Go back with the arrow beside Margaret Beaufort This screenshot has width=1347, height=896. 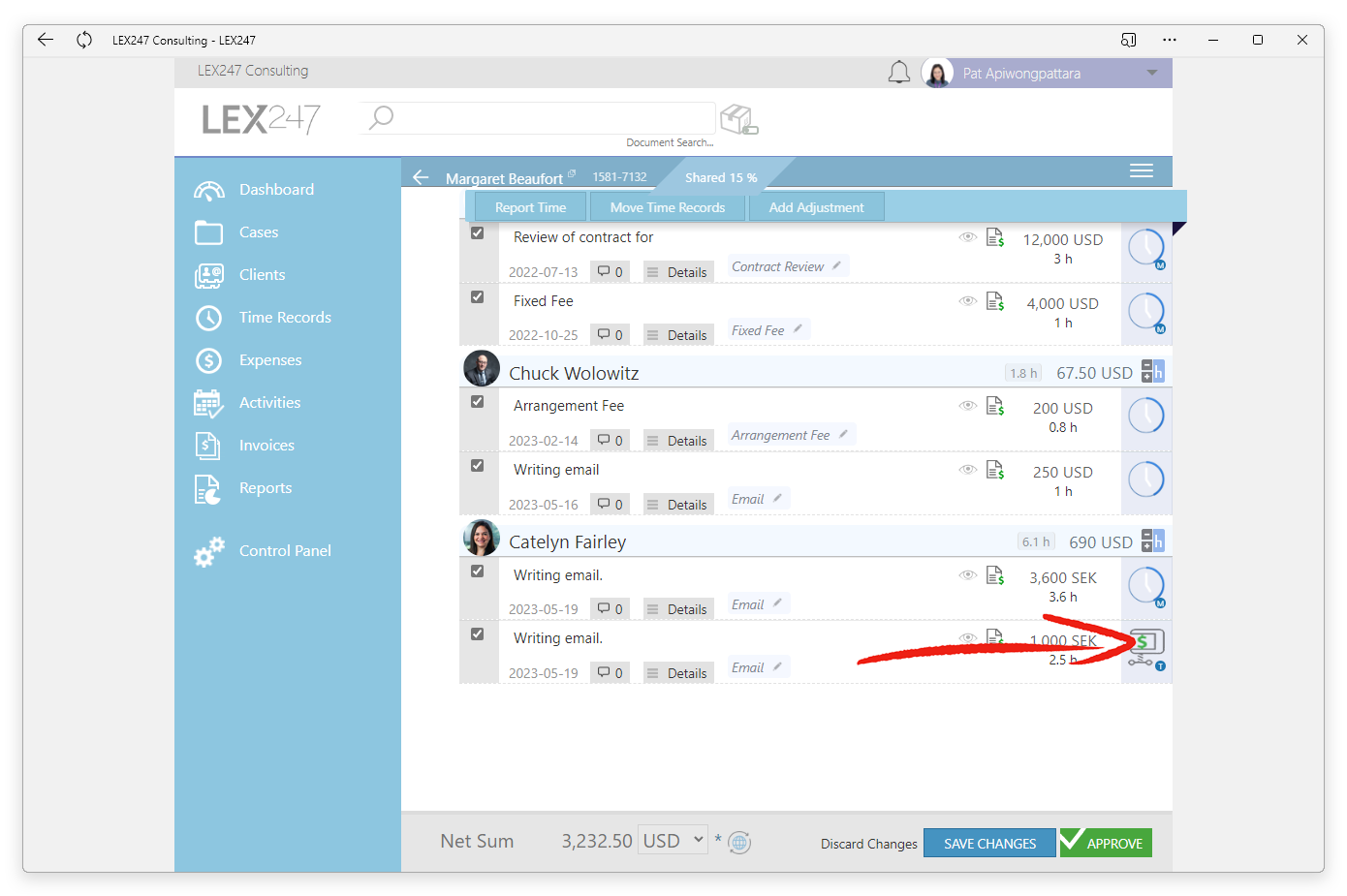[x=421, y=177]
